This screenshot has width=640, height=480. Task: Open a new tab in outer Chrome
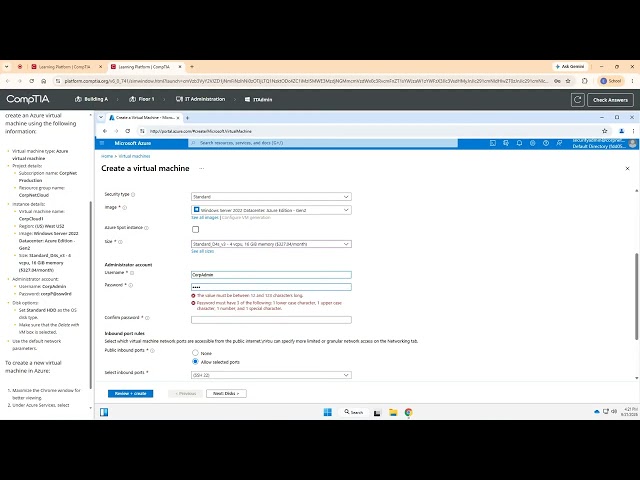(x=192, y=67)
